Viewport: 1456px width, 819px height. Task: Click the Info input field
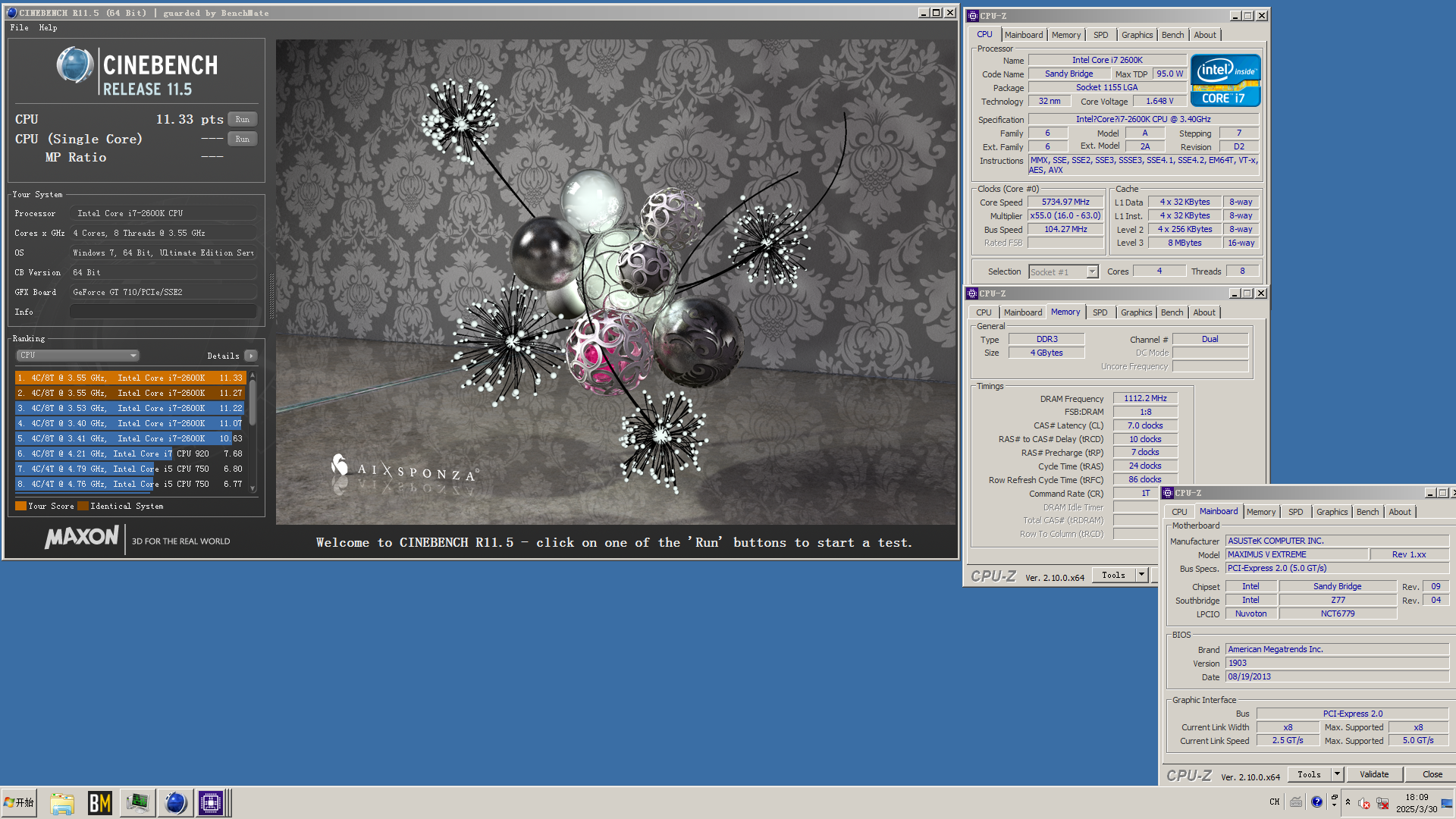click(163, 312)
